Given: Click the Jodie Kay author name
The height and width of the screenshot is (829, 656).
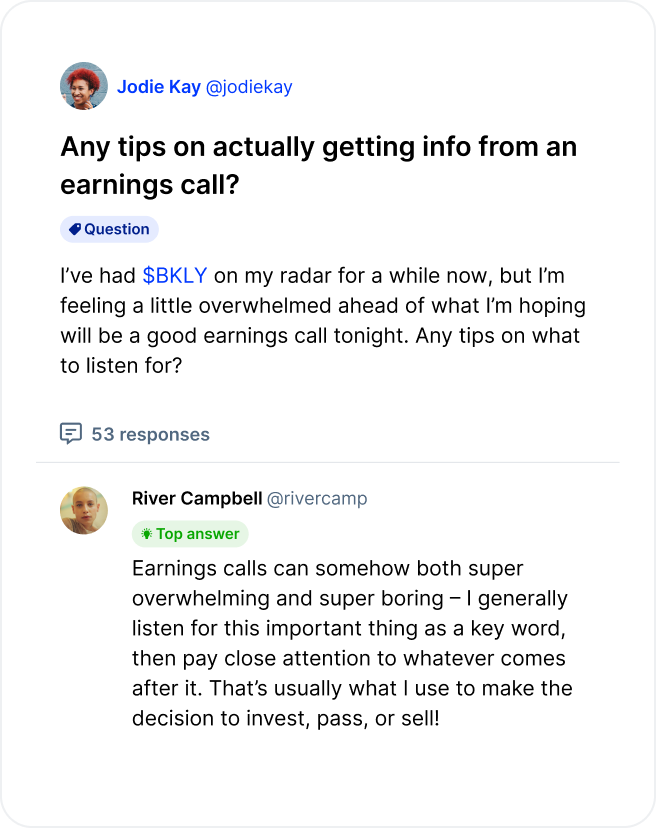Looking at the screenshot, I should pyautogui.click(x=158, y=87).
